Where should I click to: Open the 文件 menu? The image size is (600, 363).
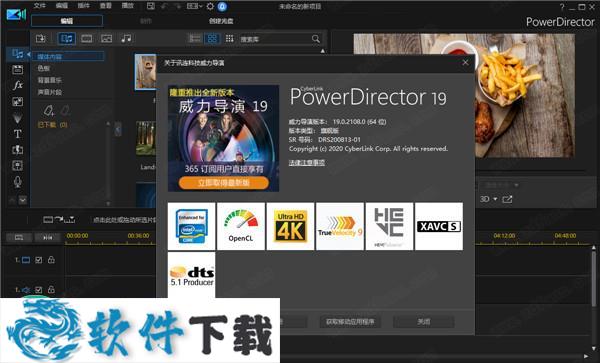point(40,6)
